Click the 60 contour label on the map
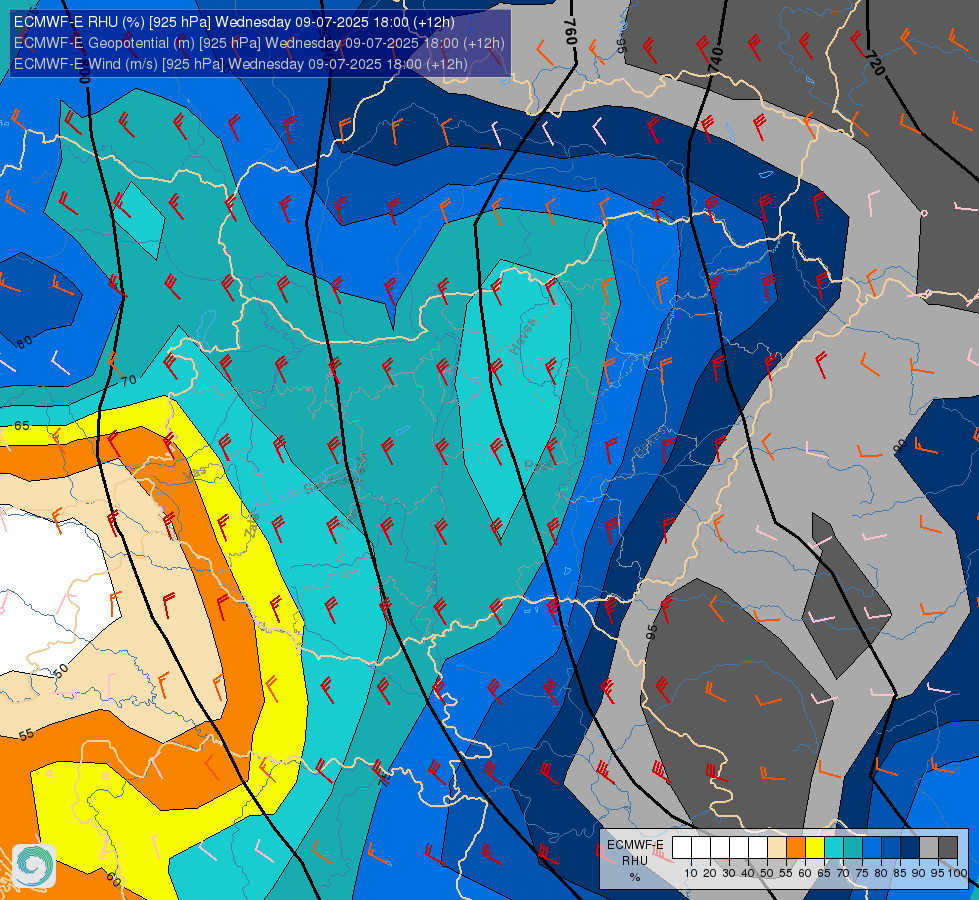979x900 pixels. (114, 879)
